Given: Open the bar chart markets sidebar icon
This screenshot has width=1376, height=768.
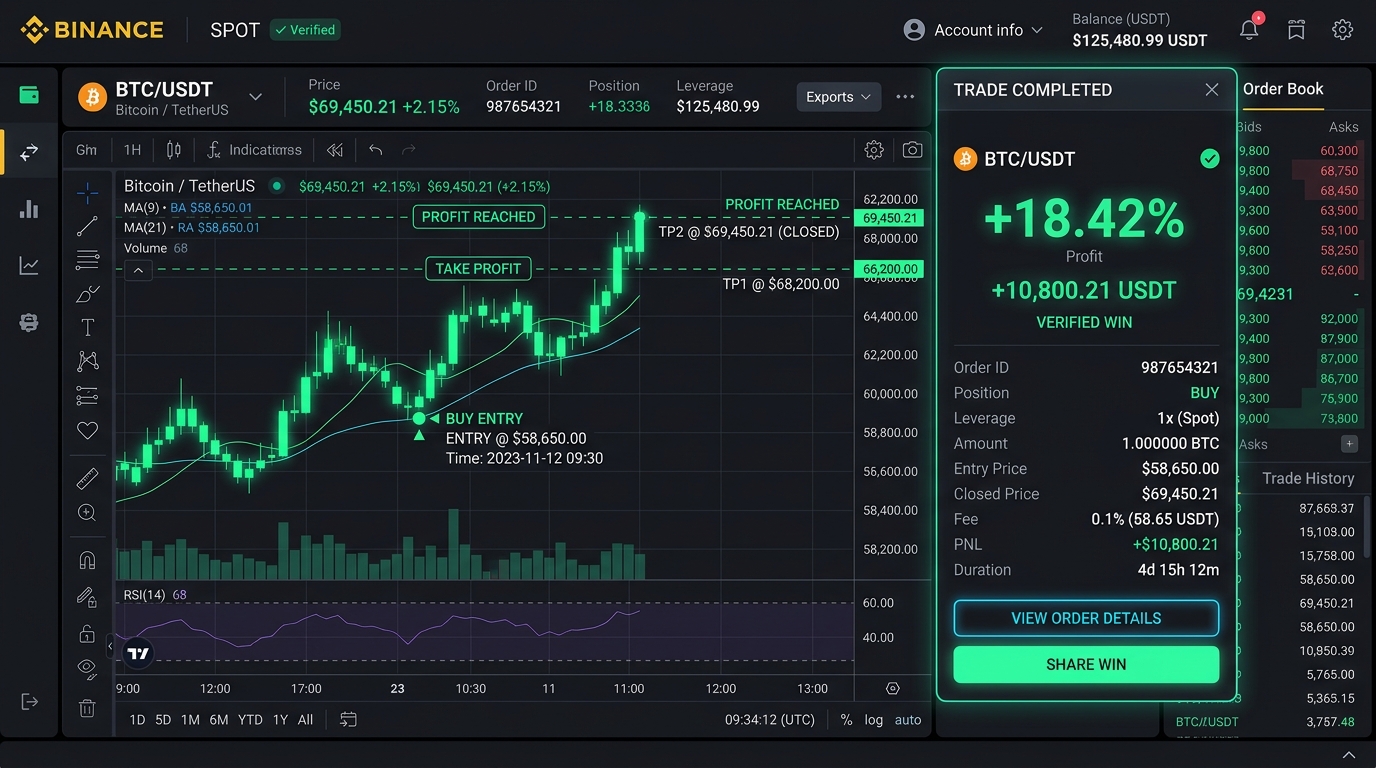Looking at the screenshot, I should click(x=29, y=209).
